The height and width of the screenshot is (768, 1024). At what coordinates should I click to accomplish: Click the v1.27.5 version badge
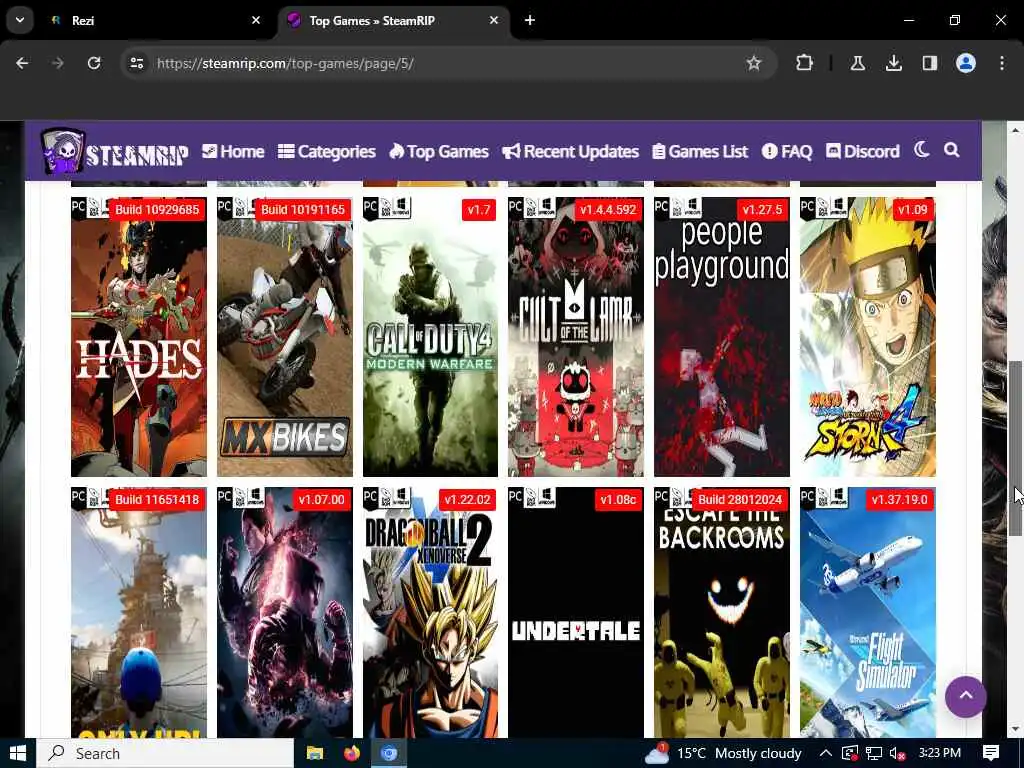click(x=761, y=210)
